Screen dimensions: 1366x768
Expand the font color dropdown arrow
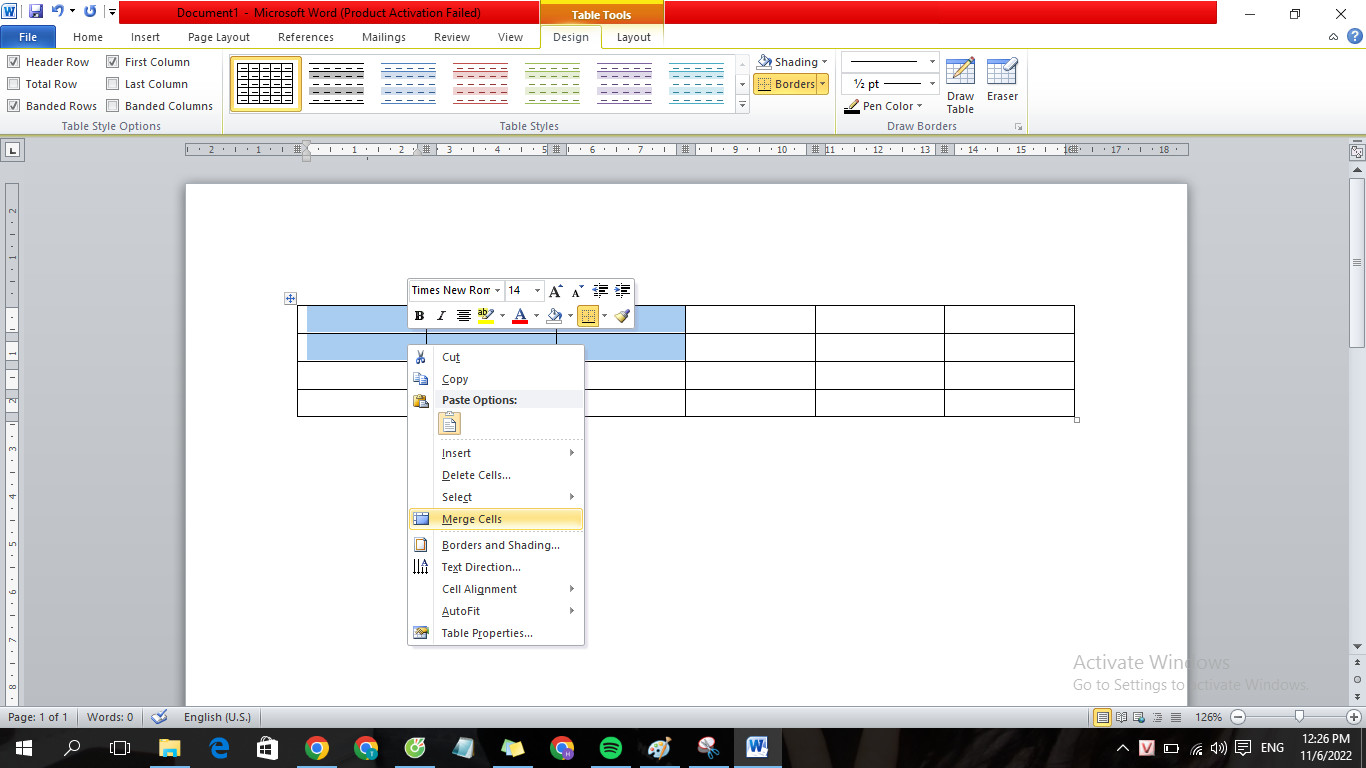click(x=536, y=316)
